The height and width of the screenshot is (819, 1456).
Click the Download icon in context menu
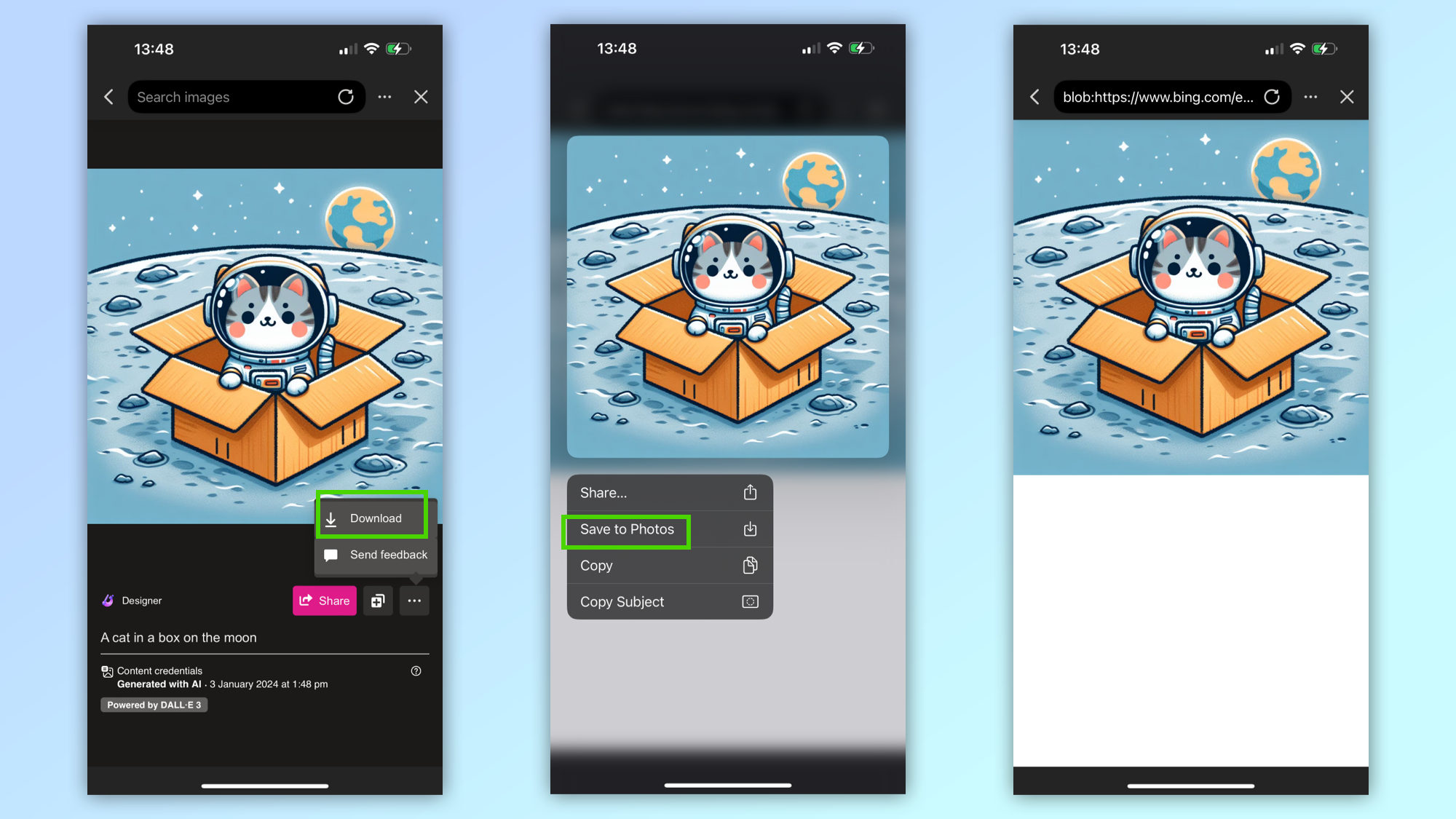pos(331,518)
